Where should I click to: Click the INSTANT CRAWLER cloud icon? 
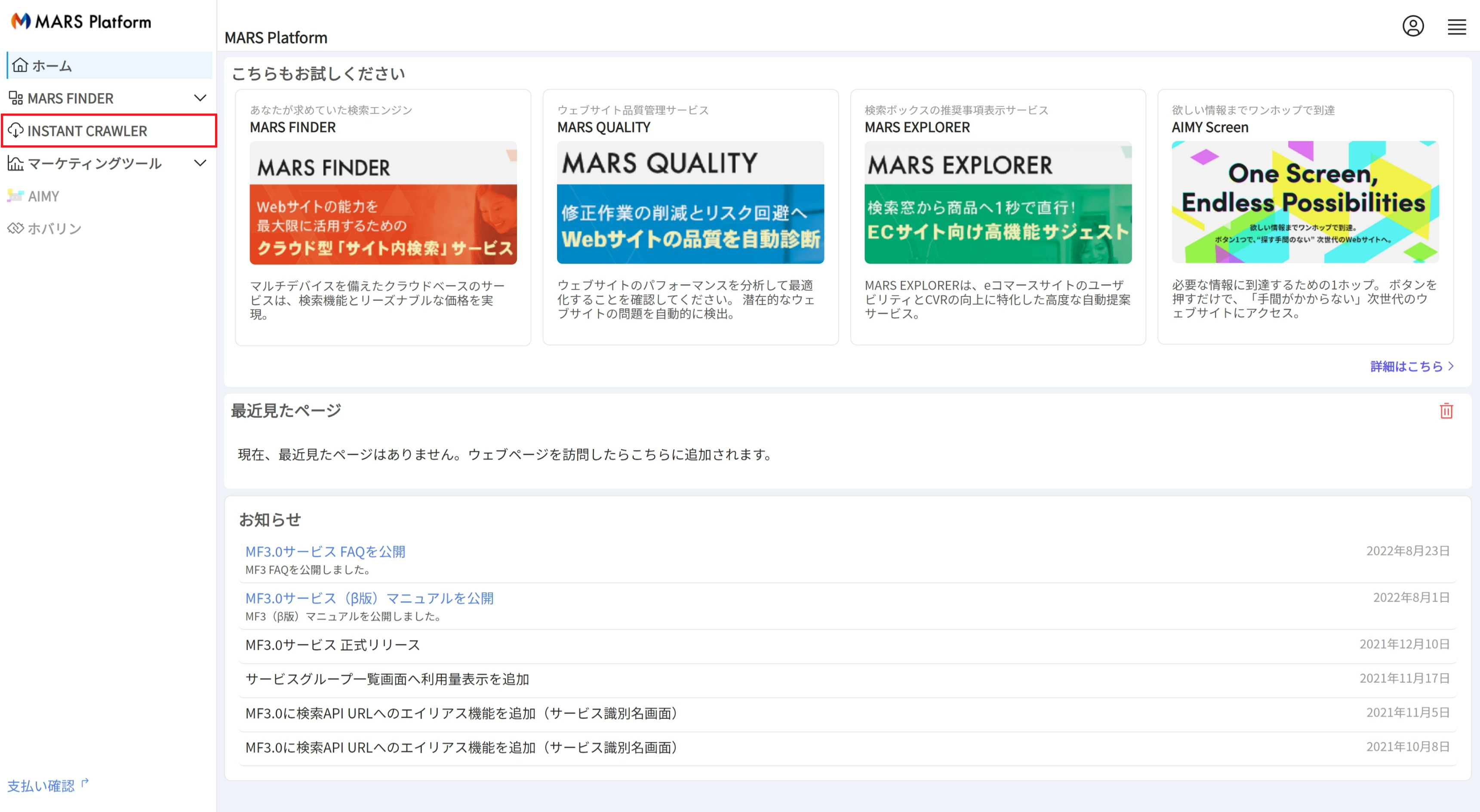15,130
